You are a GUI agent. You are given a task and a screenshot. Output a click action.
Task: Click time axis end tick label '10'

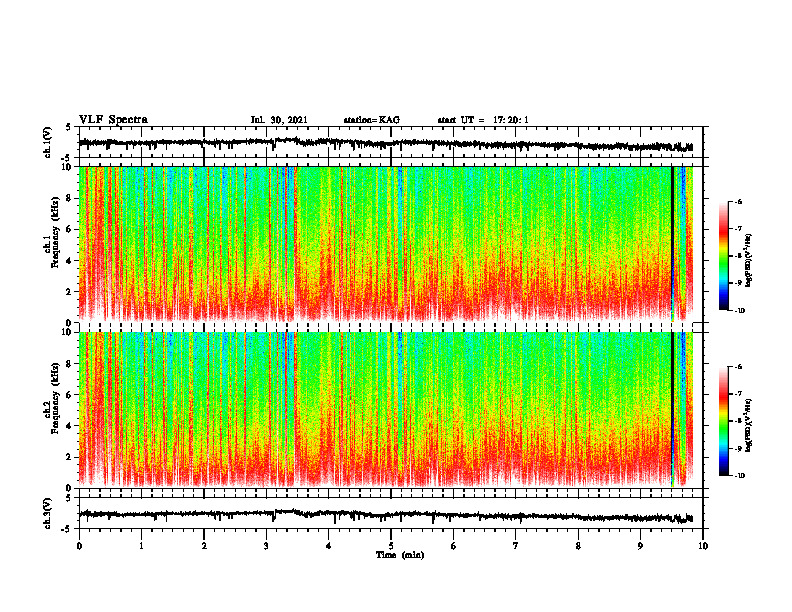pos(703,546)
